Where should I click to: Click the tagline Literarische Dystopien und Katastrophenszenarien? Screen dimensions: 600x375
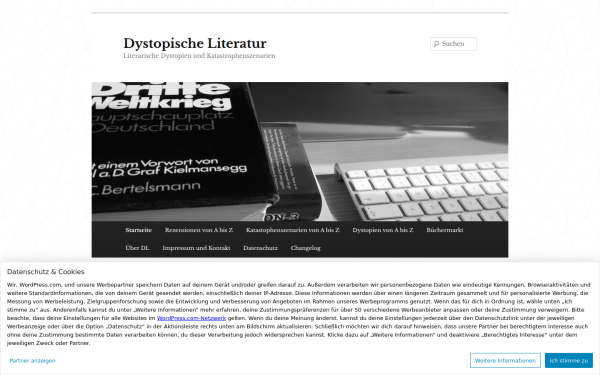pyautogui.click(x=199, y=56)
